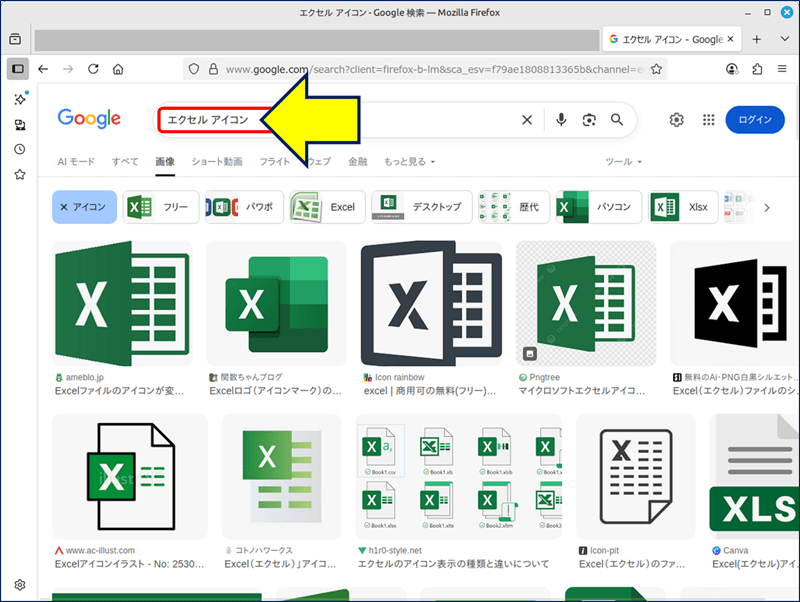This screenshot has height=602, width=800.
Task: Open the フライト tab
Action: [274, 162]
